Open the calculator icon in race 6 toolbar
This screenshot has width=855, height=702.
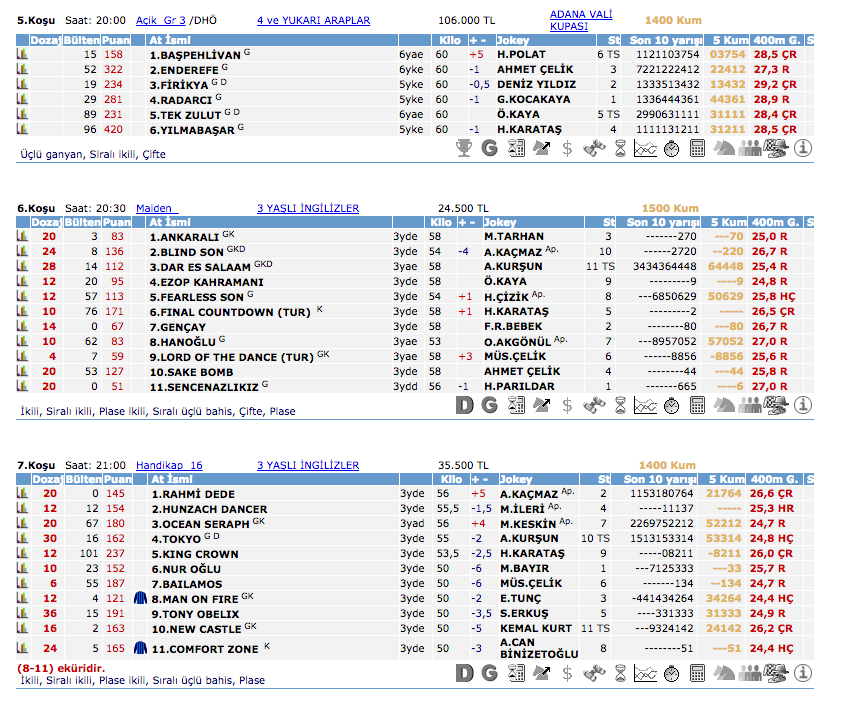click(698, 405)
